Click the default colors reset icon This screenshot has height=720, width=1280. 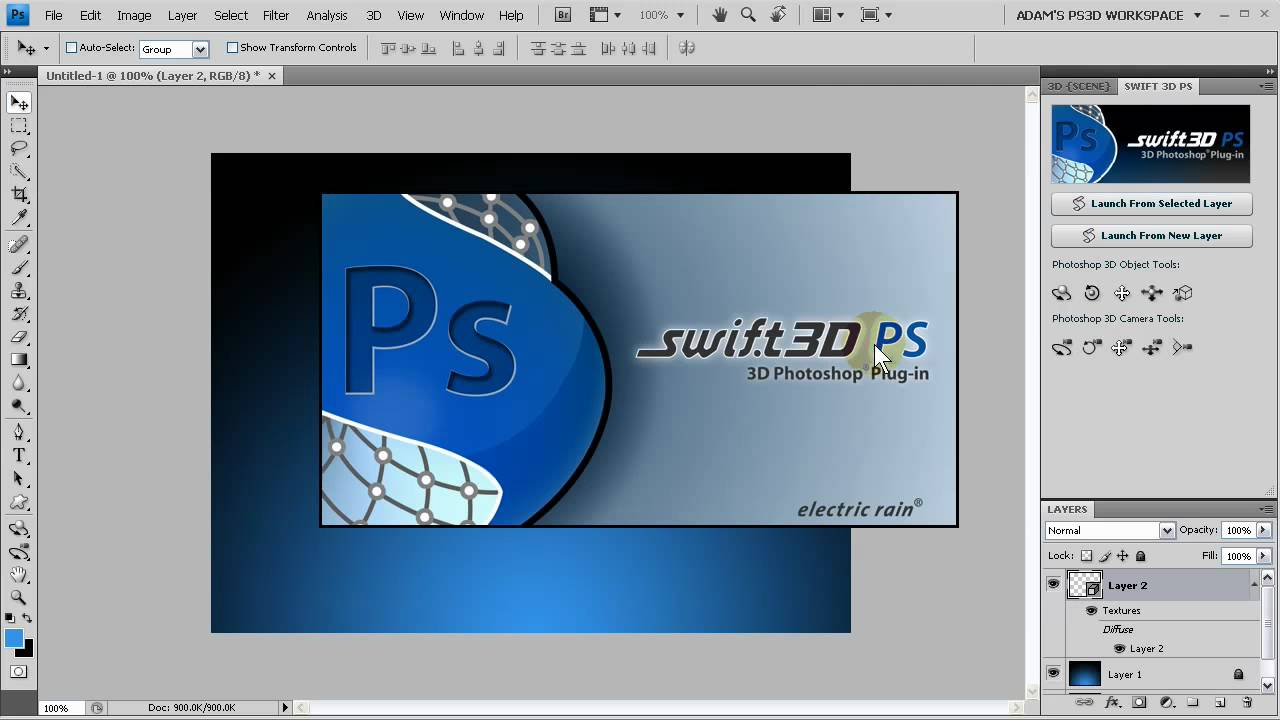9,619
